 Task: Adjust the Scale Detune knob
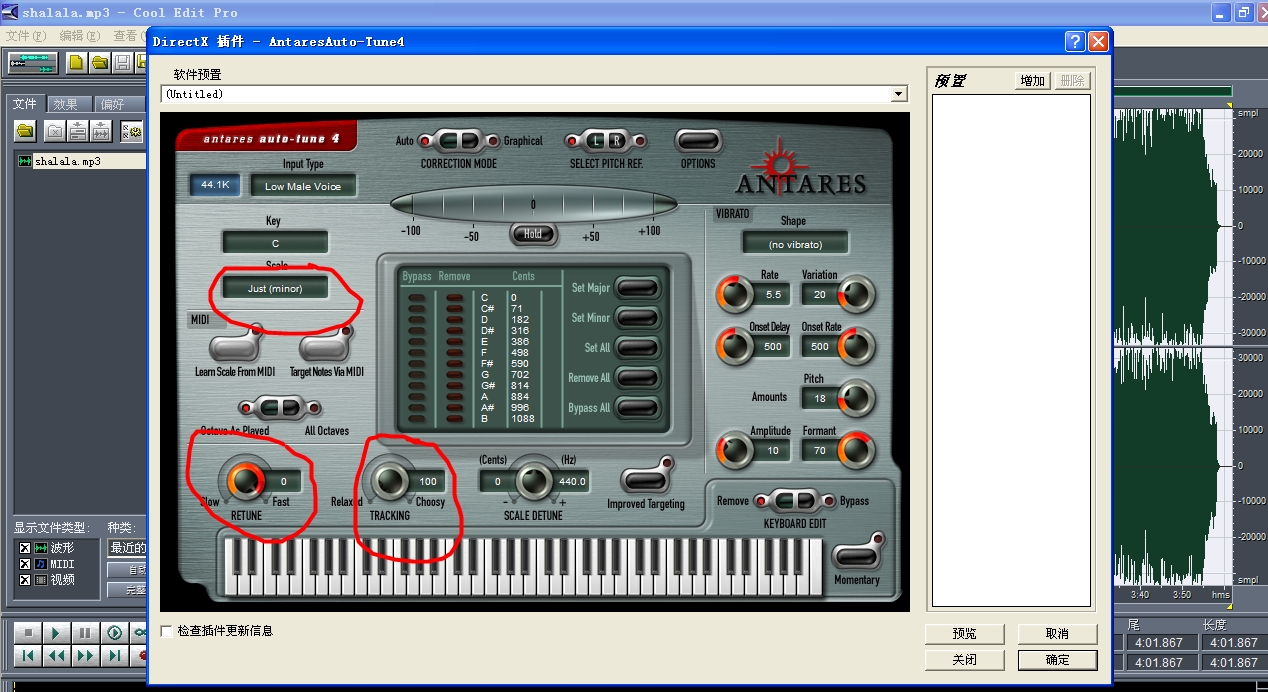coord(533,481)
